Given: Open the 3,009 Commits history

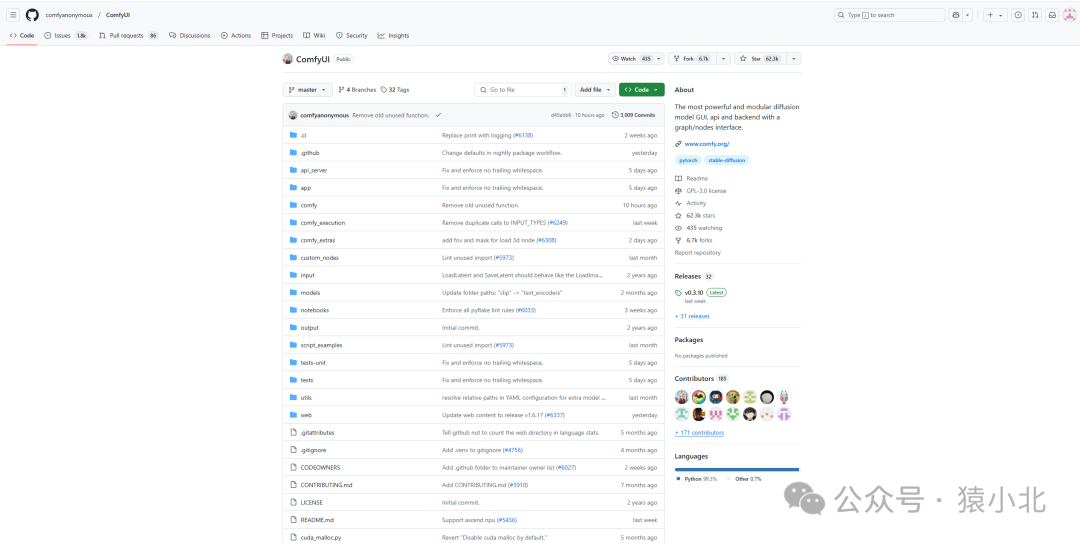Looking at the screenshot, I should point(634,115).
